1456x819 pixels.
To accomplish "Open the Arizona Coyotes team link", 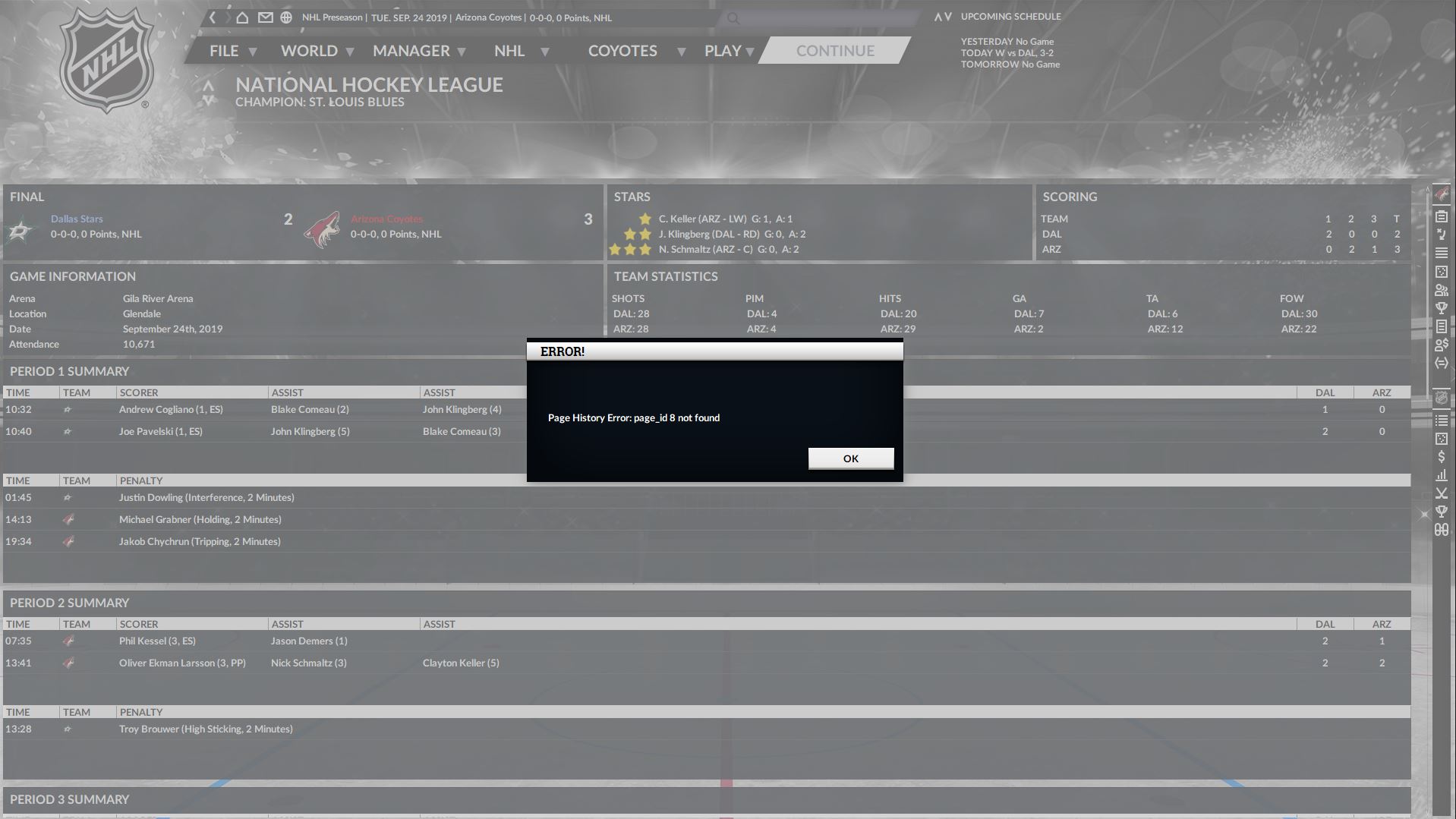I will (386, 219).
